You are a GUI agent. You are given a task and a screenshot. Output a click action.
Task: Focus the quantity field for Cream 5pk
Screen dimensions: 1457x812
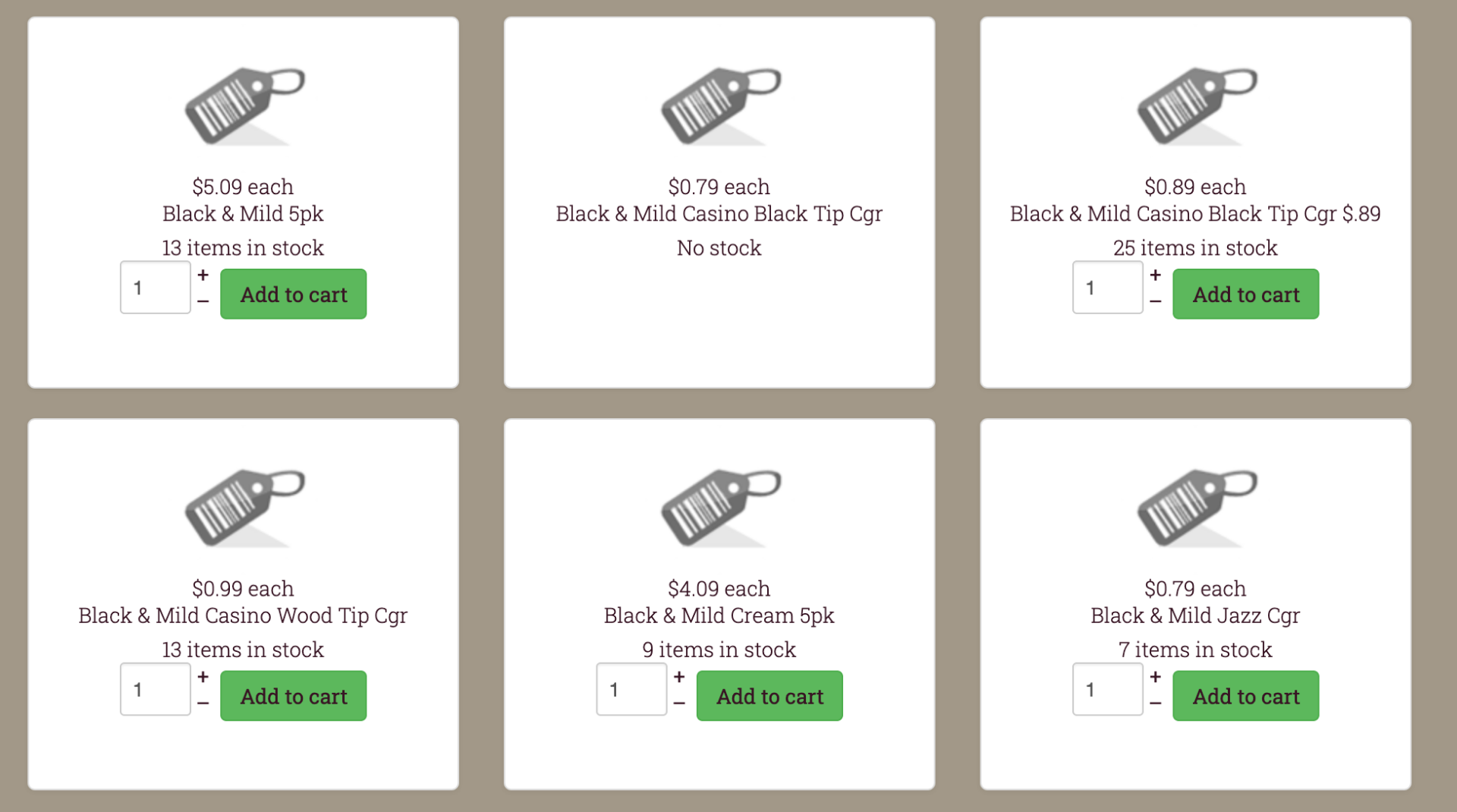pos(631,689)
